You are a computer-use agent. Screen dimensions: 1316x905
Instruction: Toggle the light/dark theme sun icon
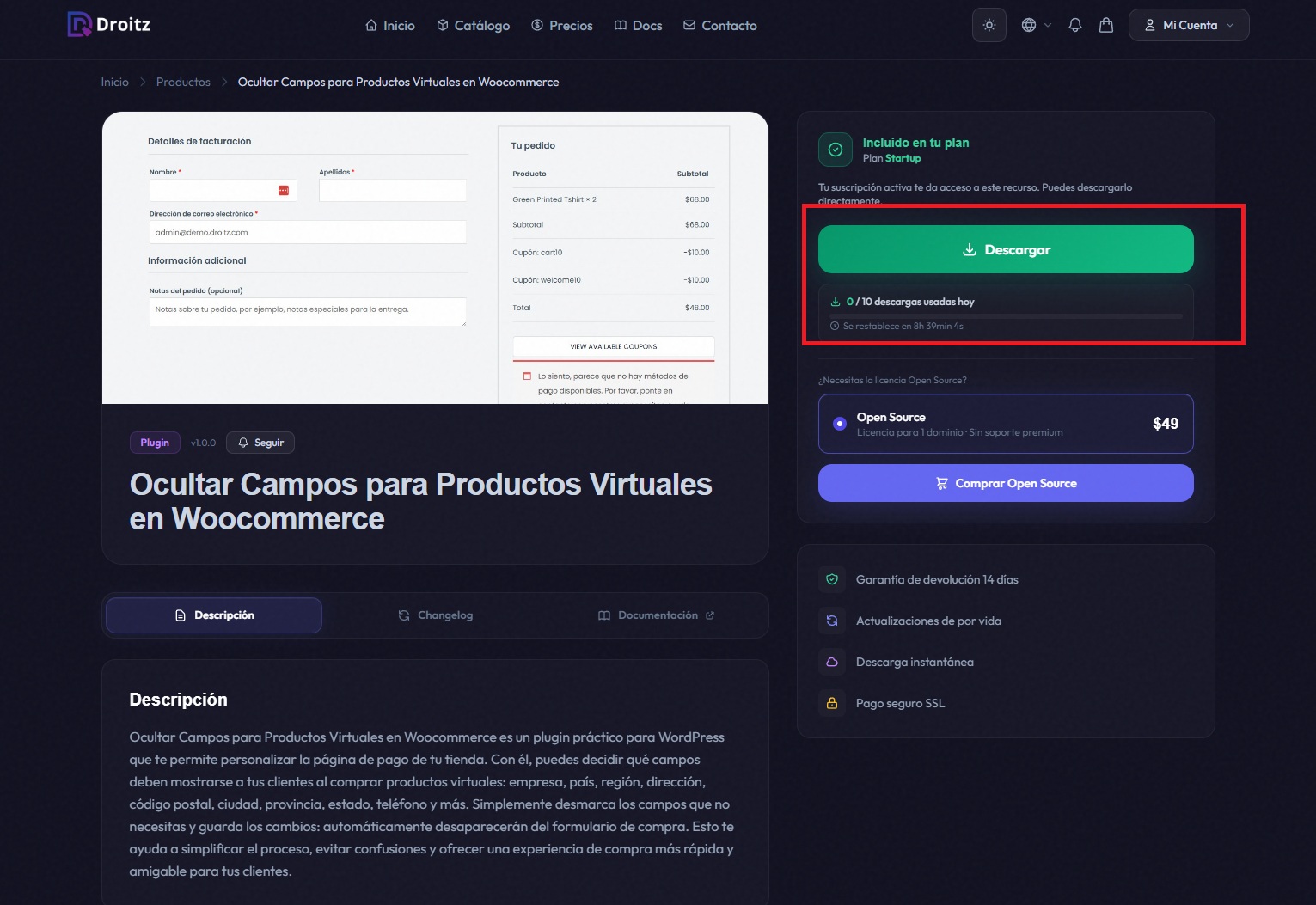point(989,25)
